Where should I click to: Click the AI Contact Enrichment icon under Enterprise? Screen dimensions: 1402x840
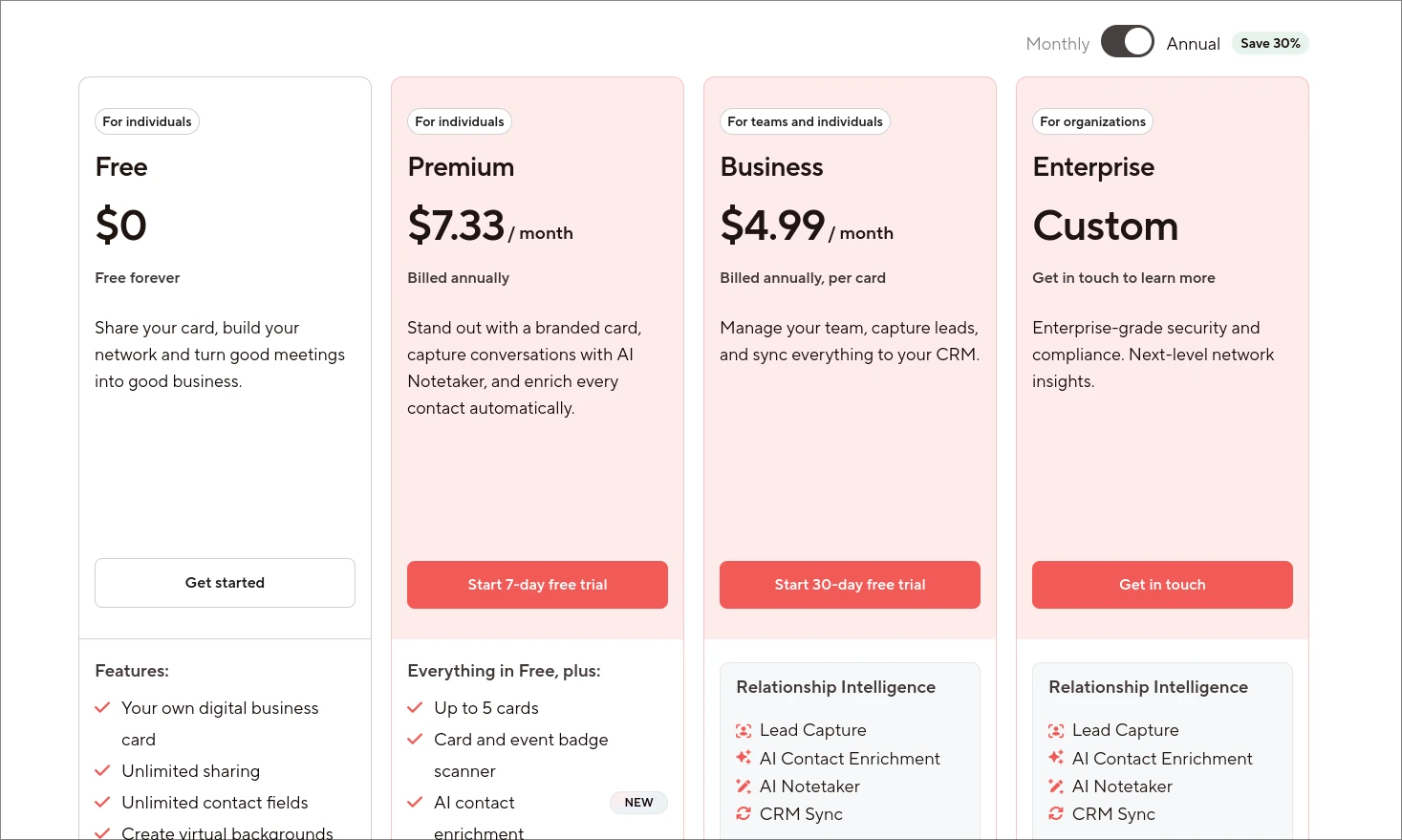(x=1056, y=758)
